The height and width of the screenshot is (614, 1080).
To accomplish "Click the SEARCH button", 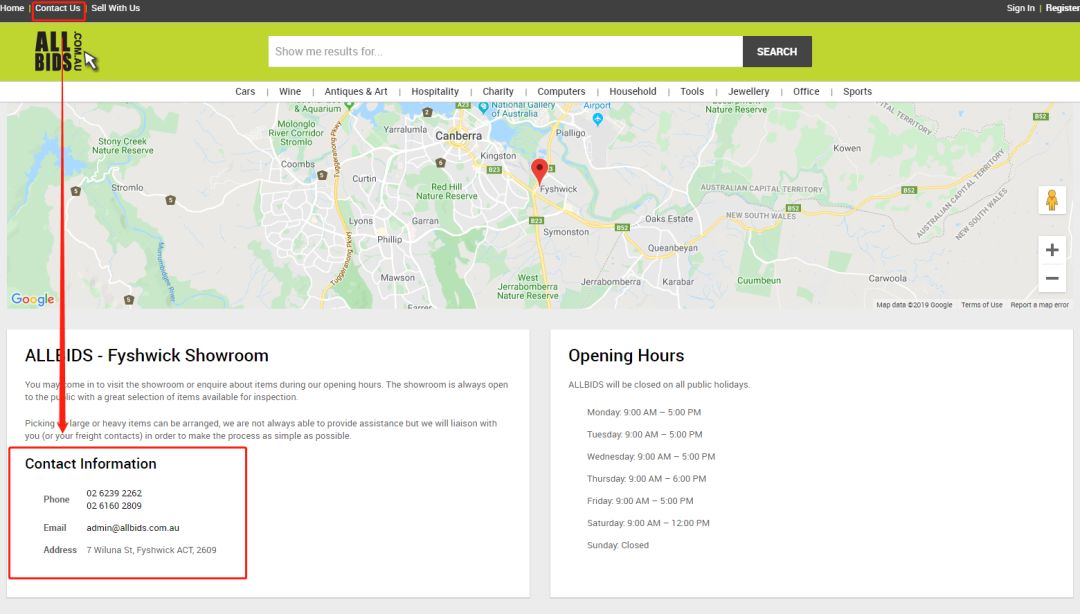I will [777, 52].
